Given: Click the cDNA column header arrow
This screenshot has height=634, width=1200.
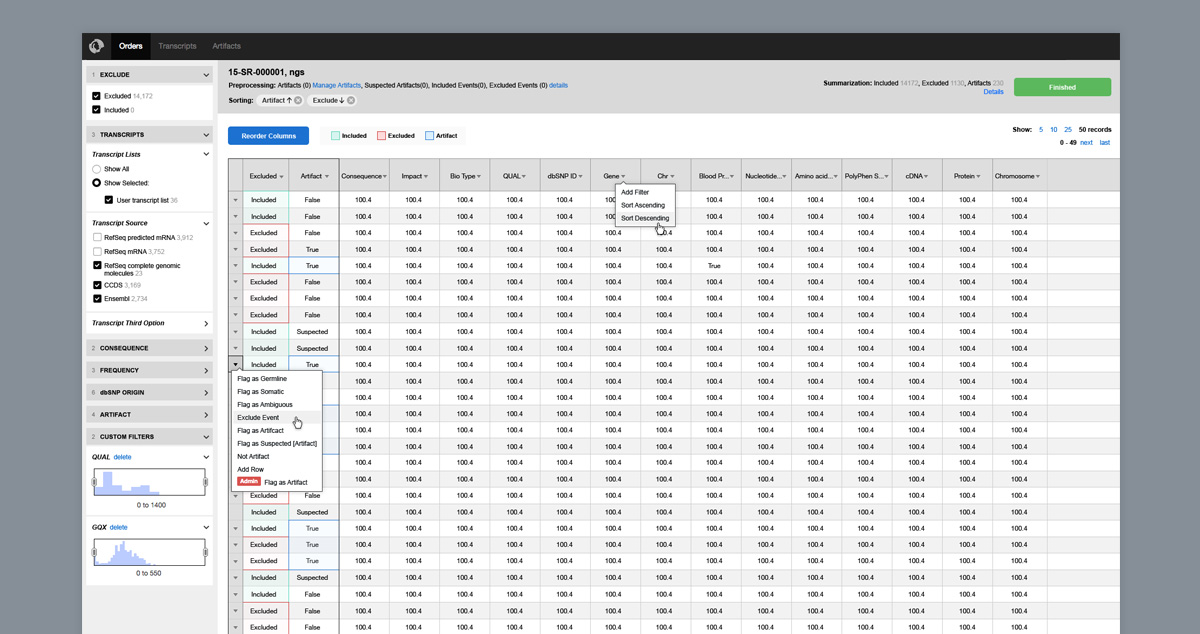Looking at the screenshot, I should tap(926, 177).
